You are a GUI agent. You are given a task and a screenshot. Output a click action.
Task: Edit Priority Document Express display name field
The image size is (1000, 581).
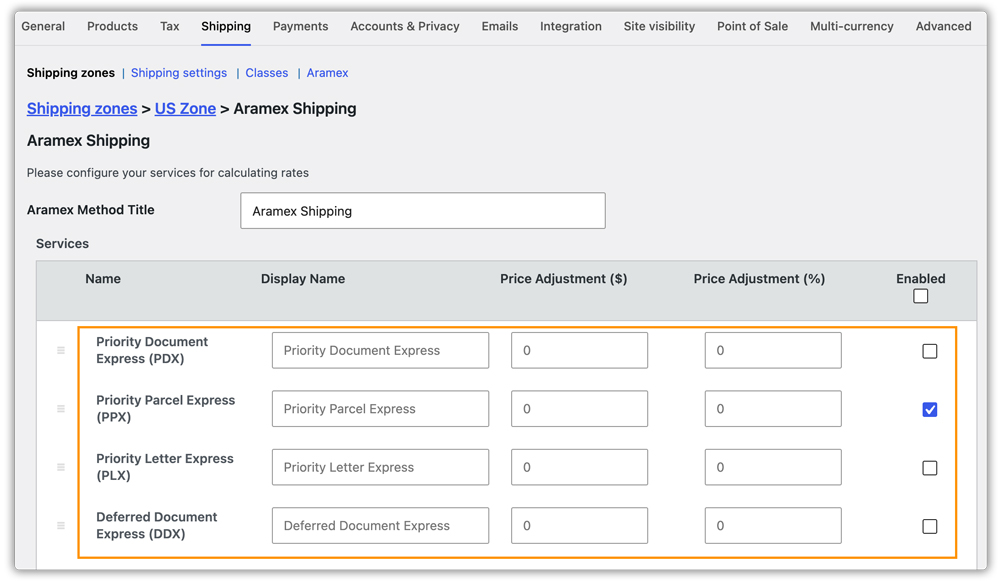click(380, 350)
